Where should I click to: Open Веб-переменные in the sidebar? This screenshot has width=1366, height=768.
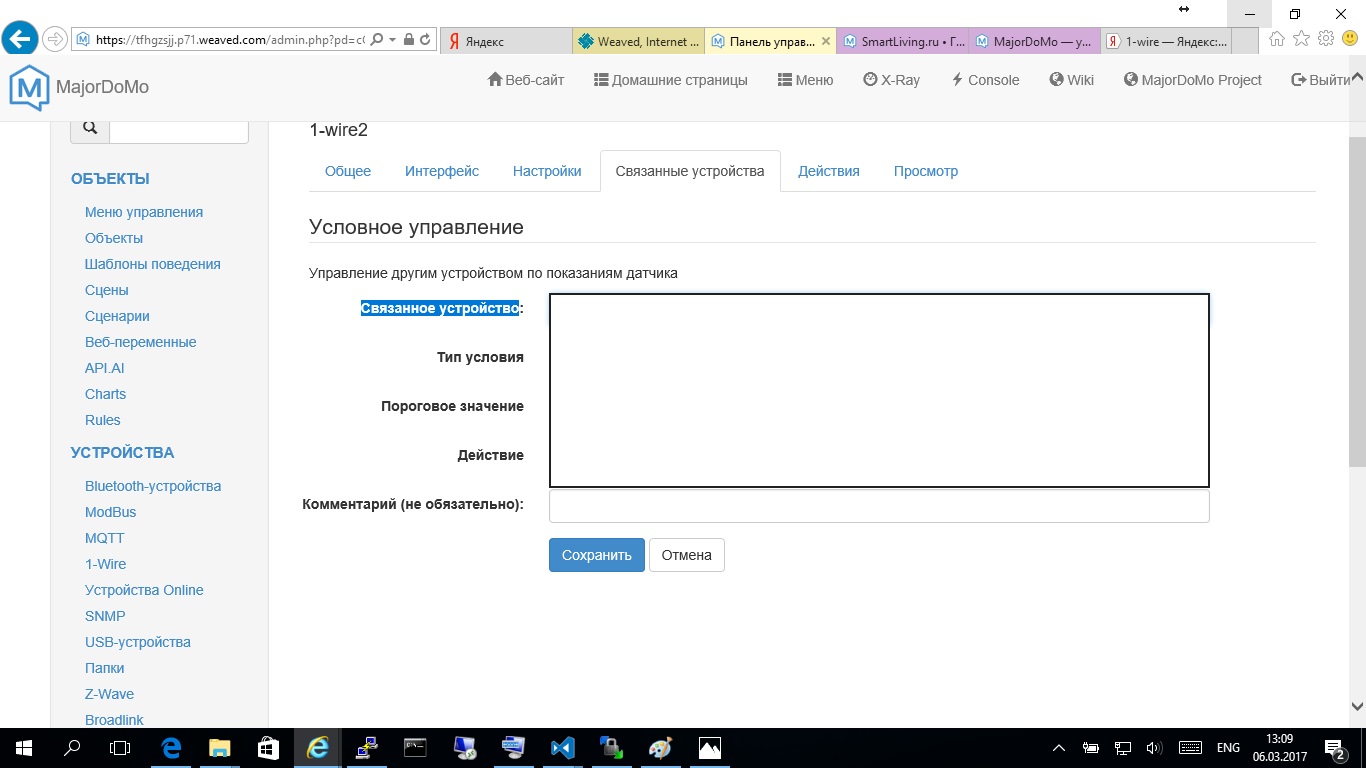point(141,342)
